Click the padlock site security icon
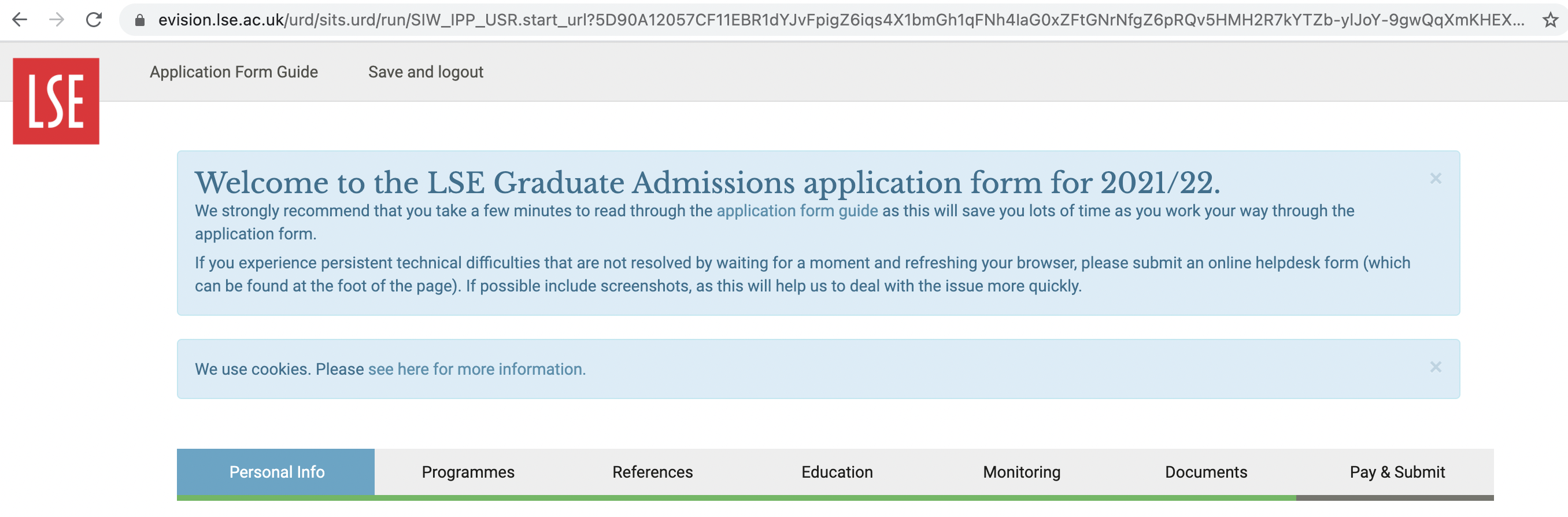 140,21
